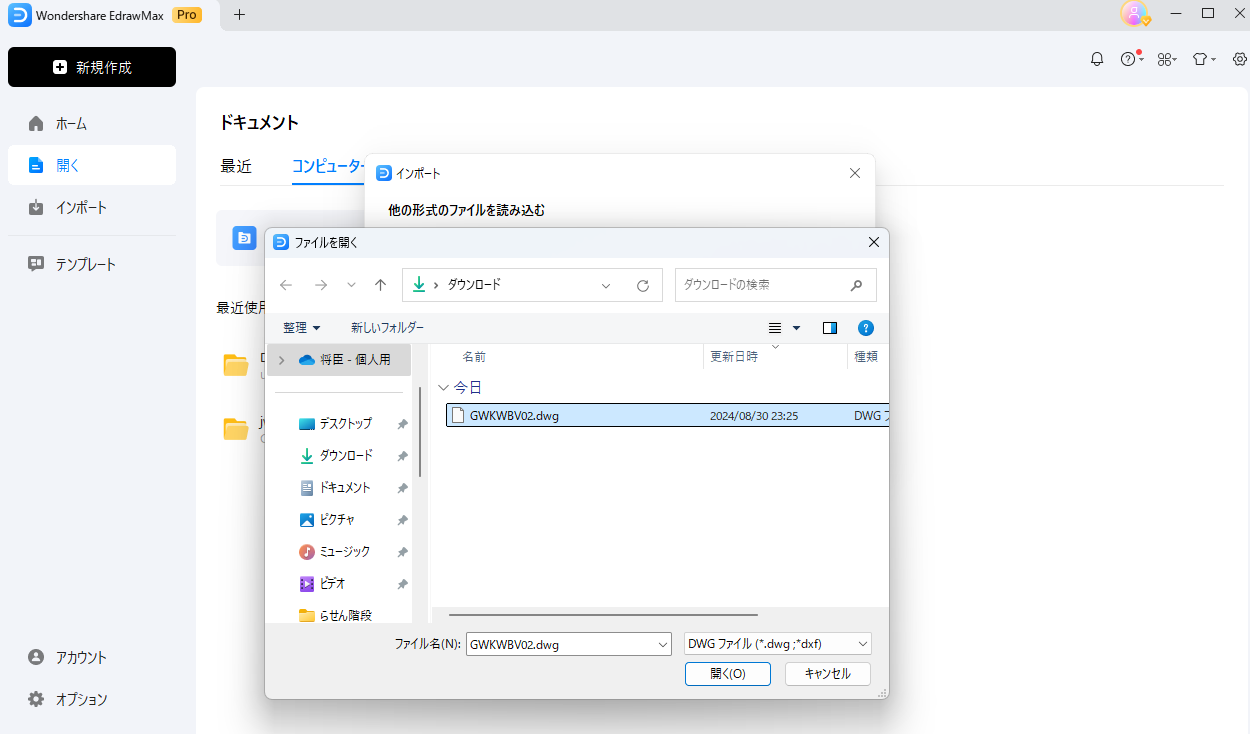The height and width of the screenshot is (734, 1250).
Task: Refresh the folder view
Action: point(643,285)
